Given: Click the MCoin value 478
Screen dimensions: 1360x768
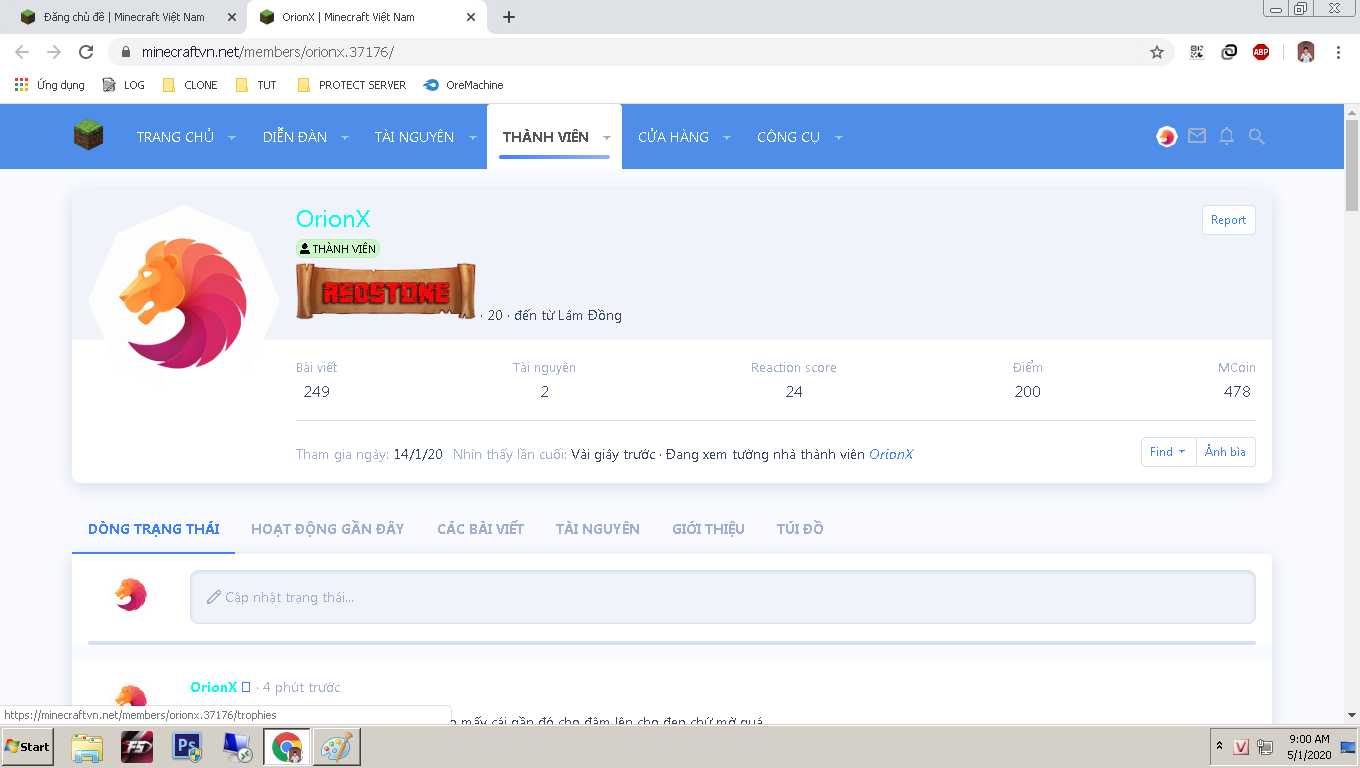Looking at the screenshot, I should click(1237, 392).
